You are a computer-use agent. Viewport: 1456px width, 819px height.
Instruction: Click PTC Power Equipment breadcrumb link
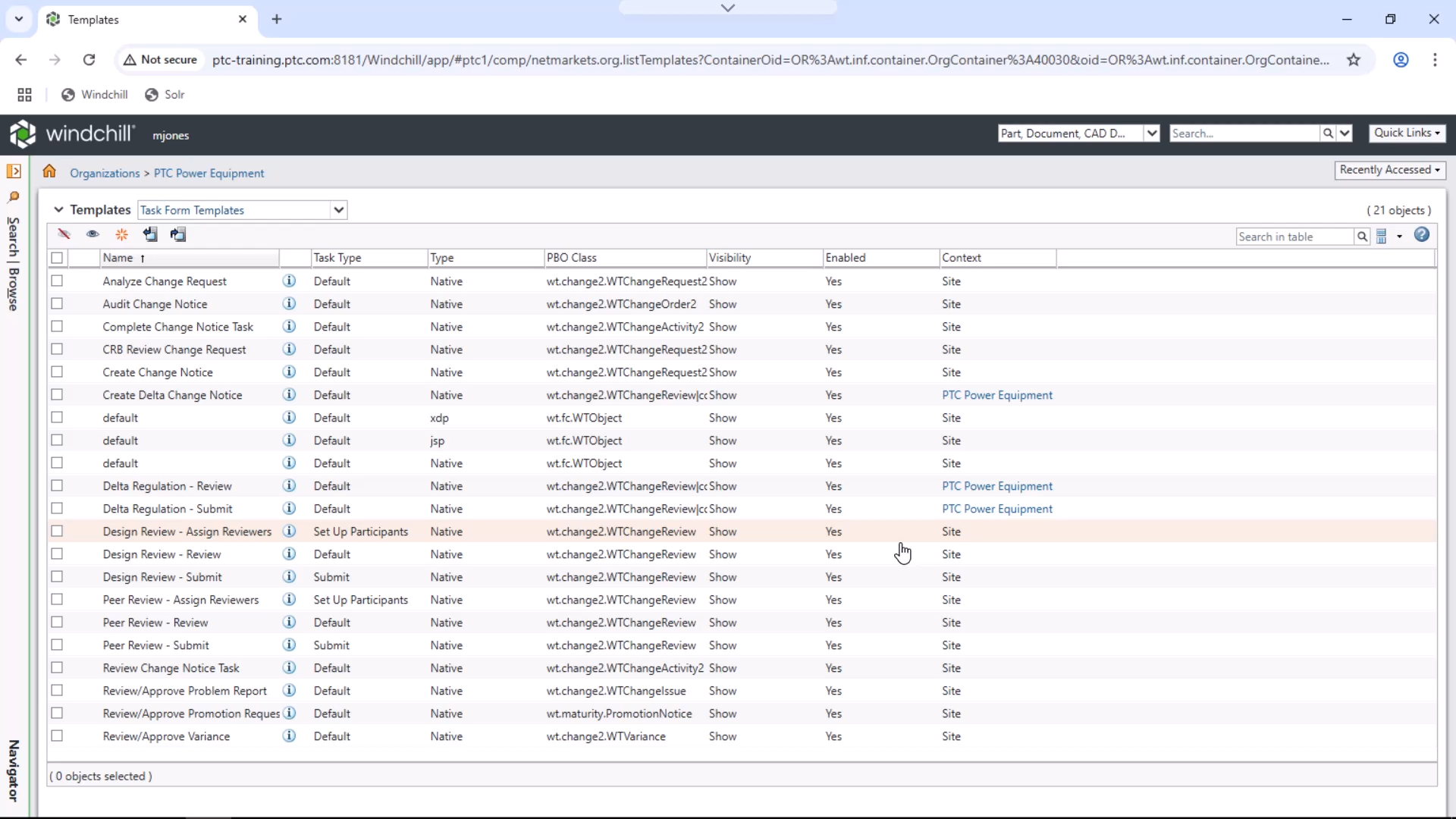[x=209, y=173]
